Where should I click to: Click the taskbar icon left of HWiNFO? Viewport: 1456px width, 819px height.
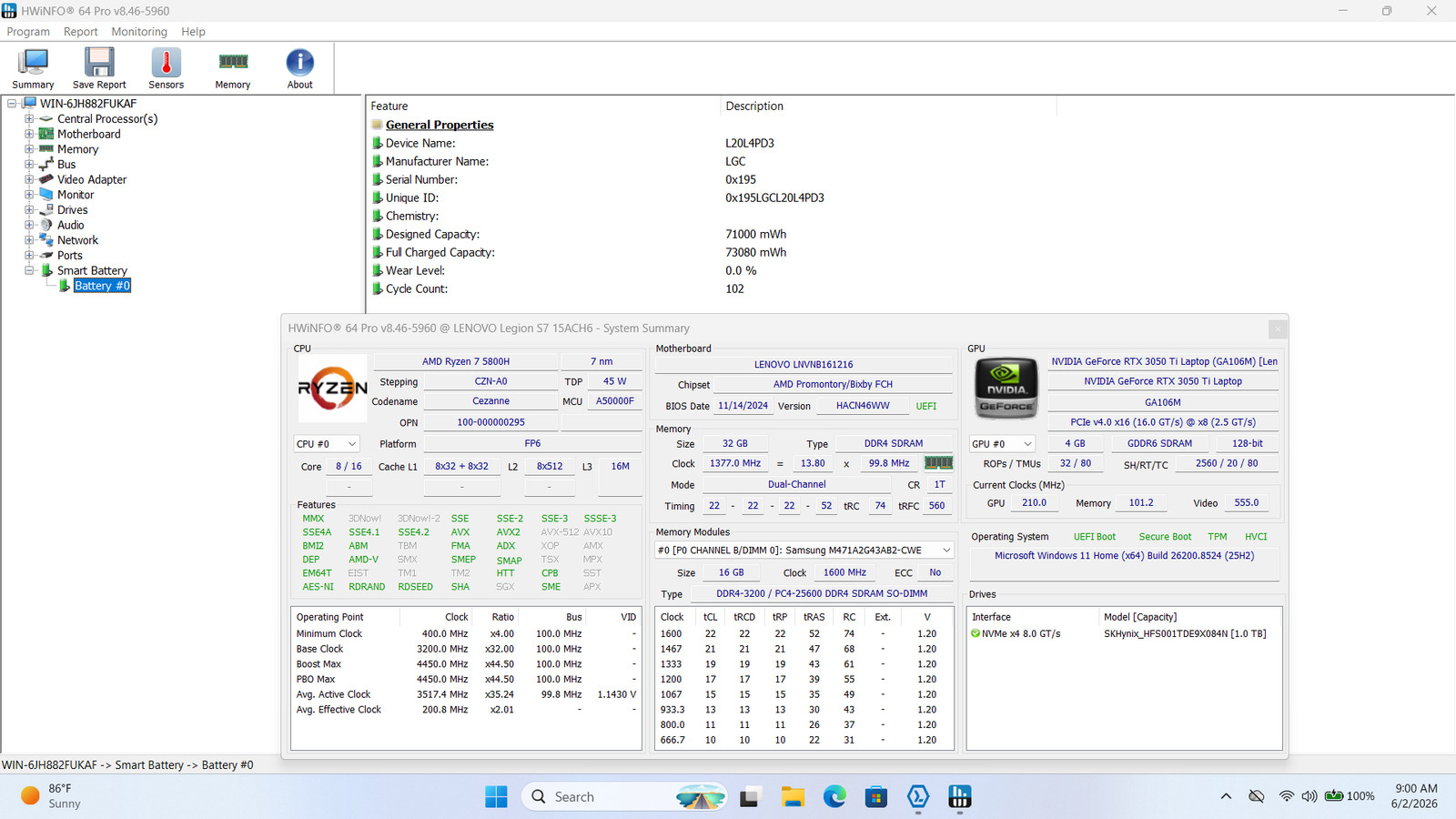pyautogui.click(x=918, y=796)
